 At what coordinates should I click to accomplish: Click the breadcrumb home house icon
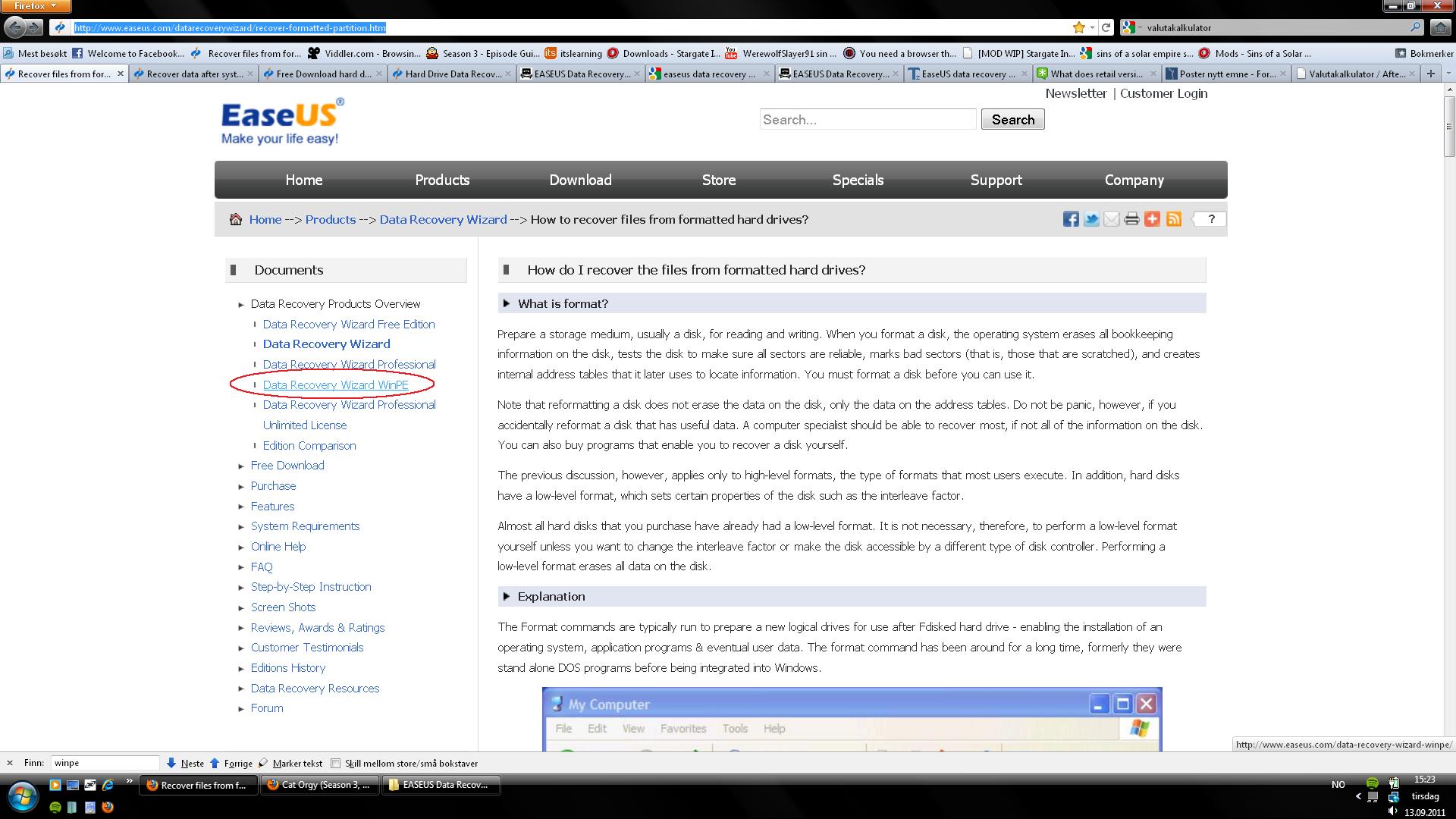[x=236, y=219]
